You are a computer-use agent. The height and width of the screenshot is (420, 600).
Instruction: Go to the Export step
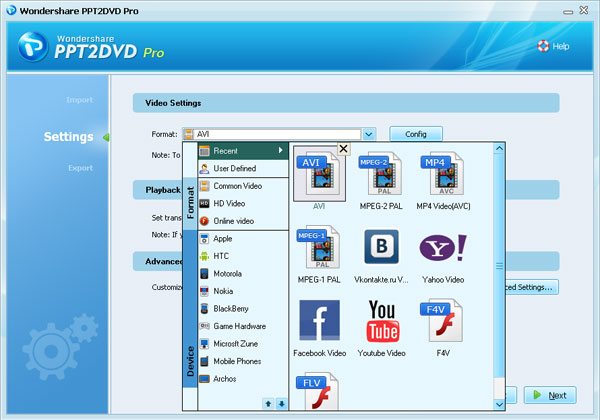[x=80, y=168]
